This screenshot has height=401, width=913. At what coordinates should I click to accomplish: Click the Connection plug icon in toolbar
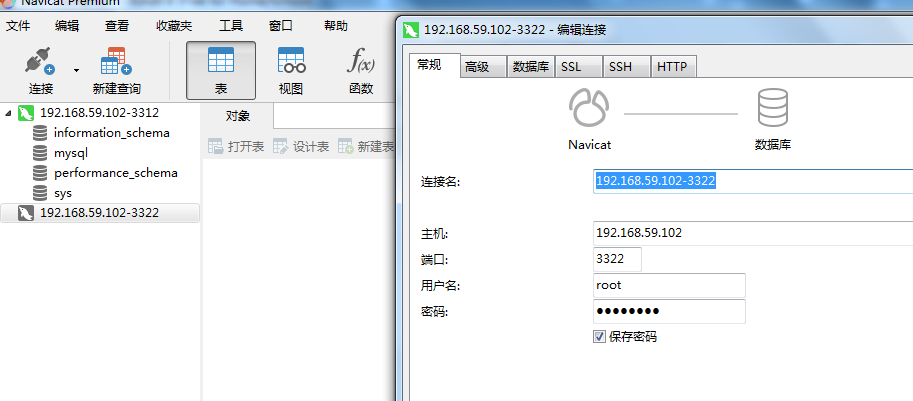click(40, 61)
